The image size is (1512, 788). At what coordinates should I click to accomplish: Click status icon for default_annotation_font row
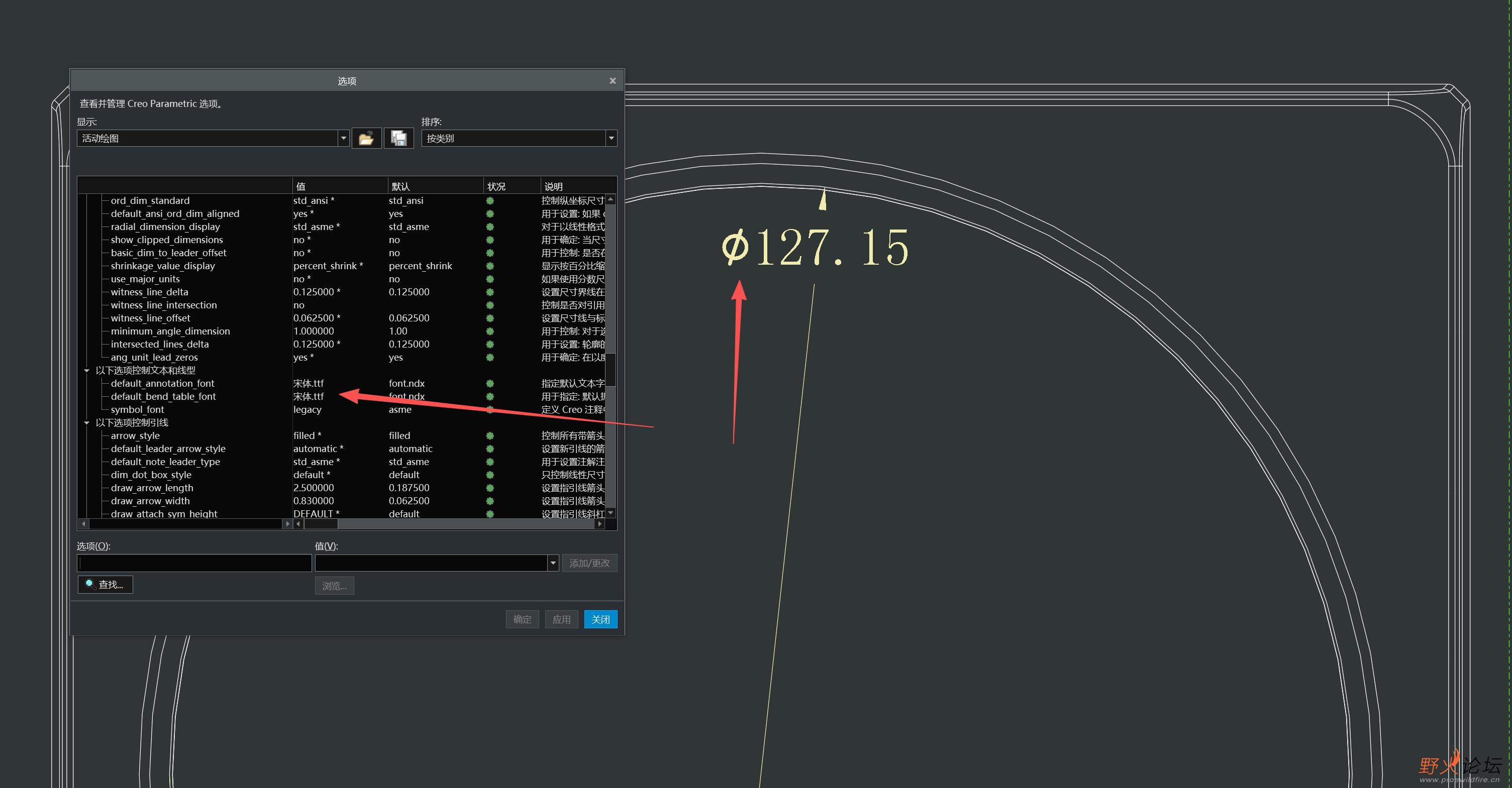(x=489, y=383)
